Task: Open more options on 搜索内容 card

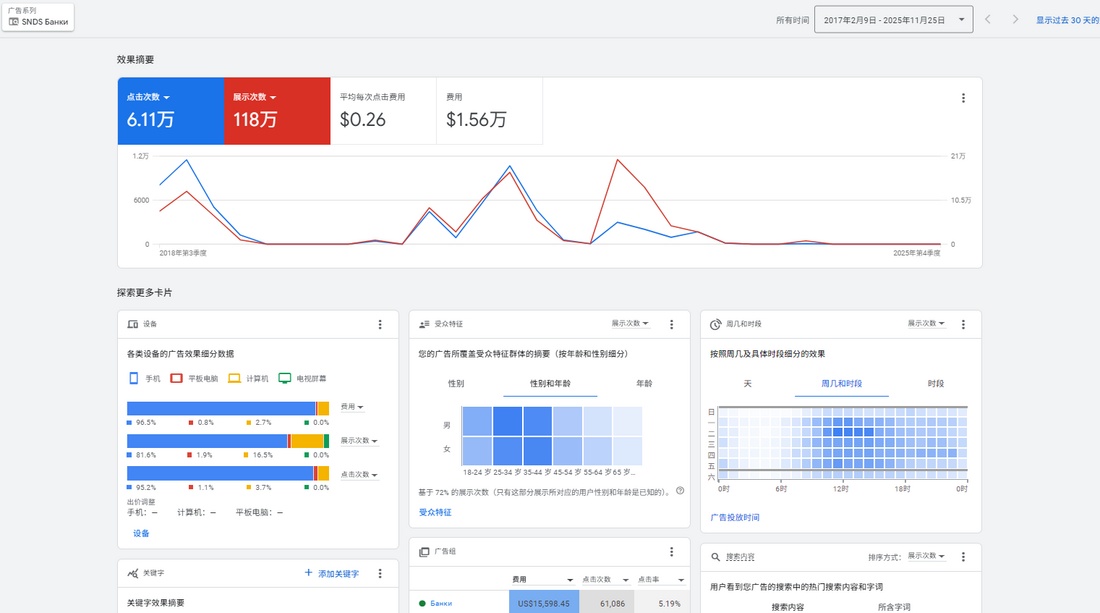Action: (x=963, y=557)
